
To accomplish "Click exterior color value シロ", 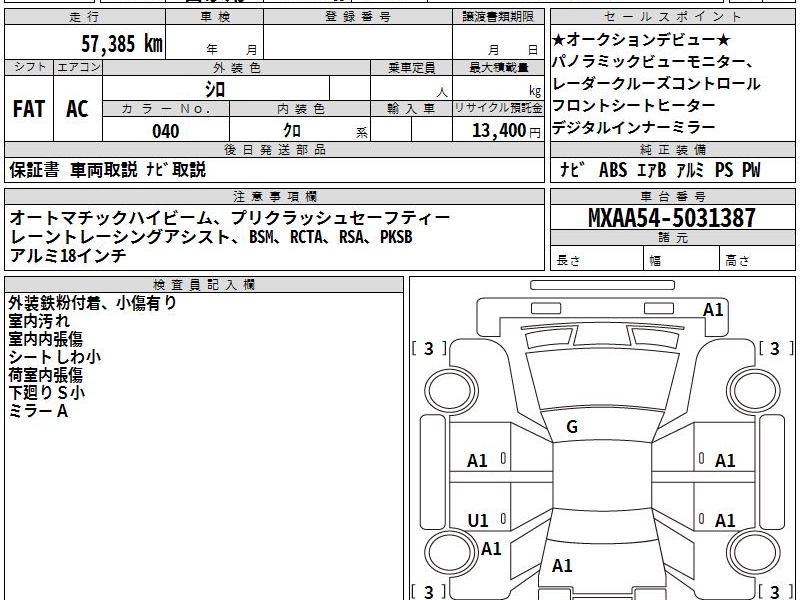I will coord(215,89).
